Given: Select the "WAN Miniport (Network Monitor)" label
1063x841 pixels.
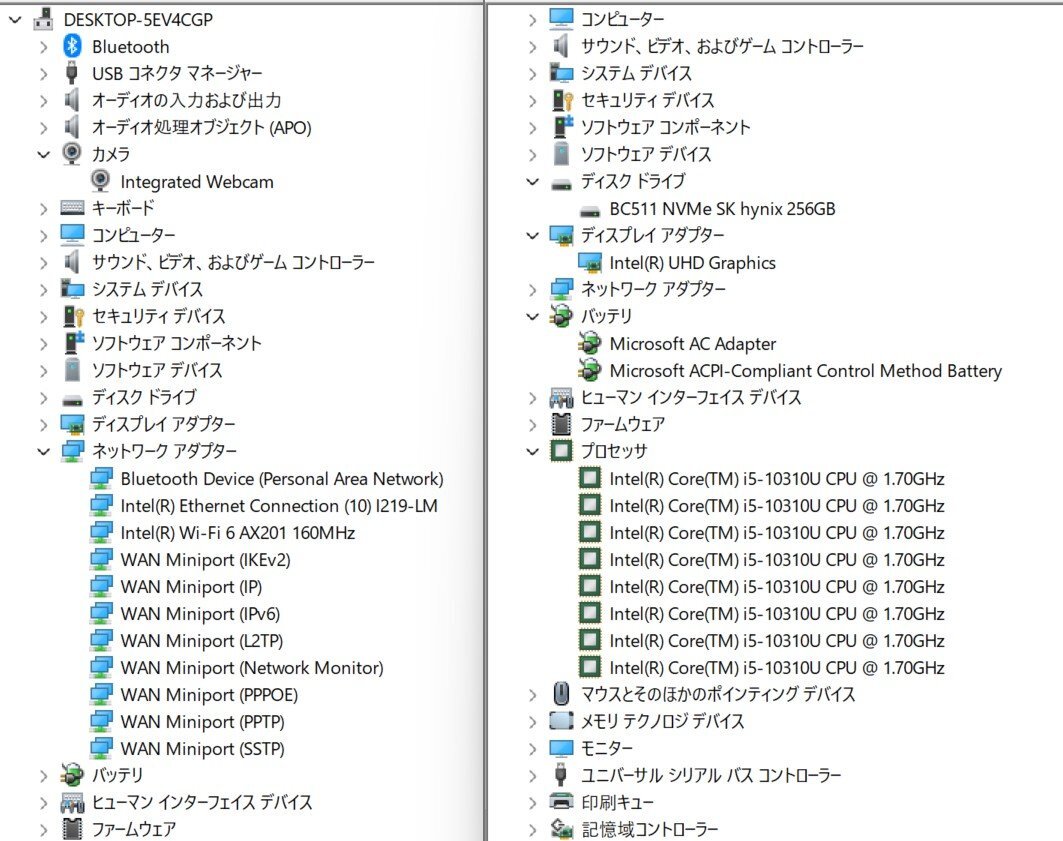Looking at the screenshot, I should (x=252, y=668).
